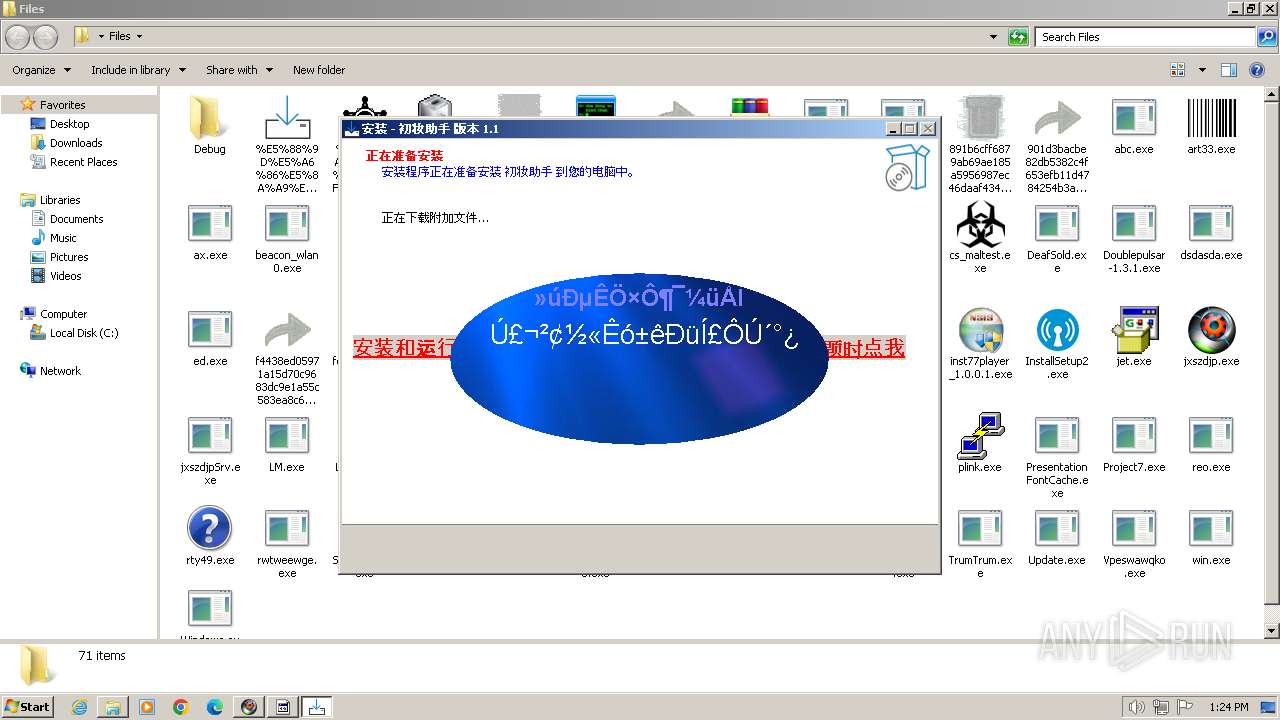Select the Update.exe icon
Screen dimensions: 1280x720
click(x=1057, y=530)
